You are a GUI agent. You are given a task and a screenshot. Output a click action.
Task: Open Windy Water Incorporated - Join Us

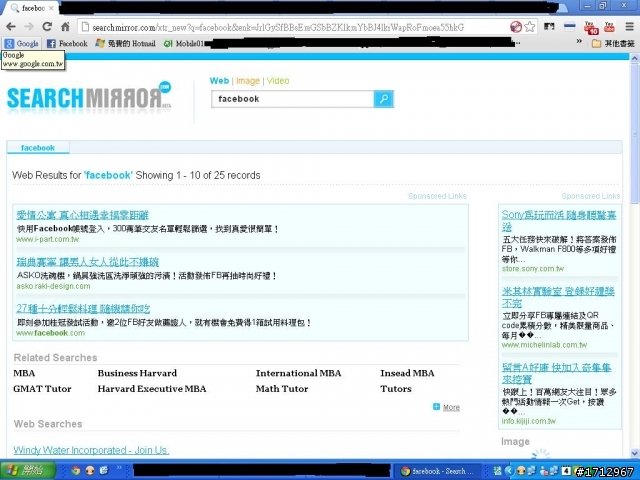pyautogui.click(x=91, y=450)
